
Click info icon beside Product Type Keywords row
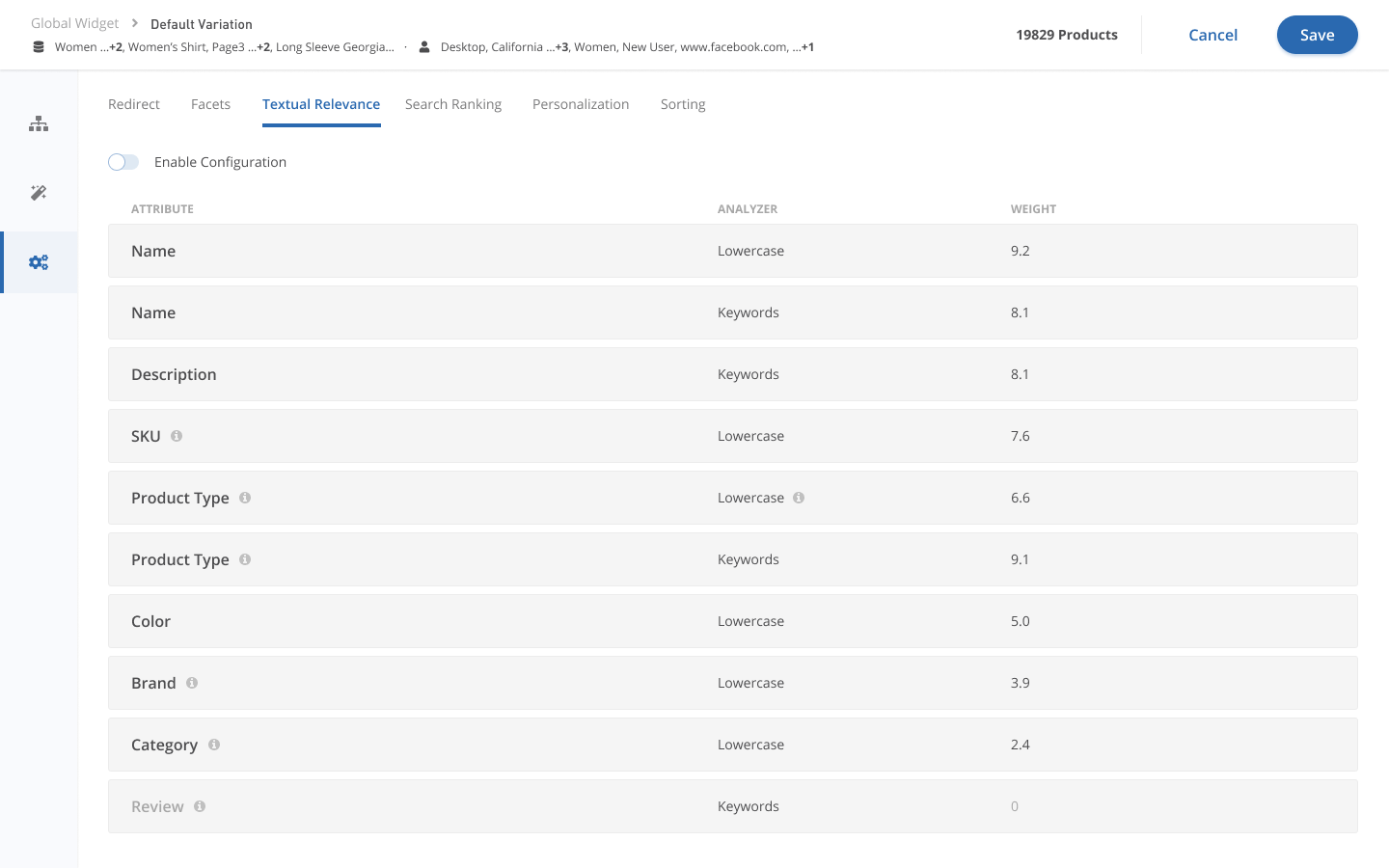coord(245,559)
